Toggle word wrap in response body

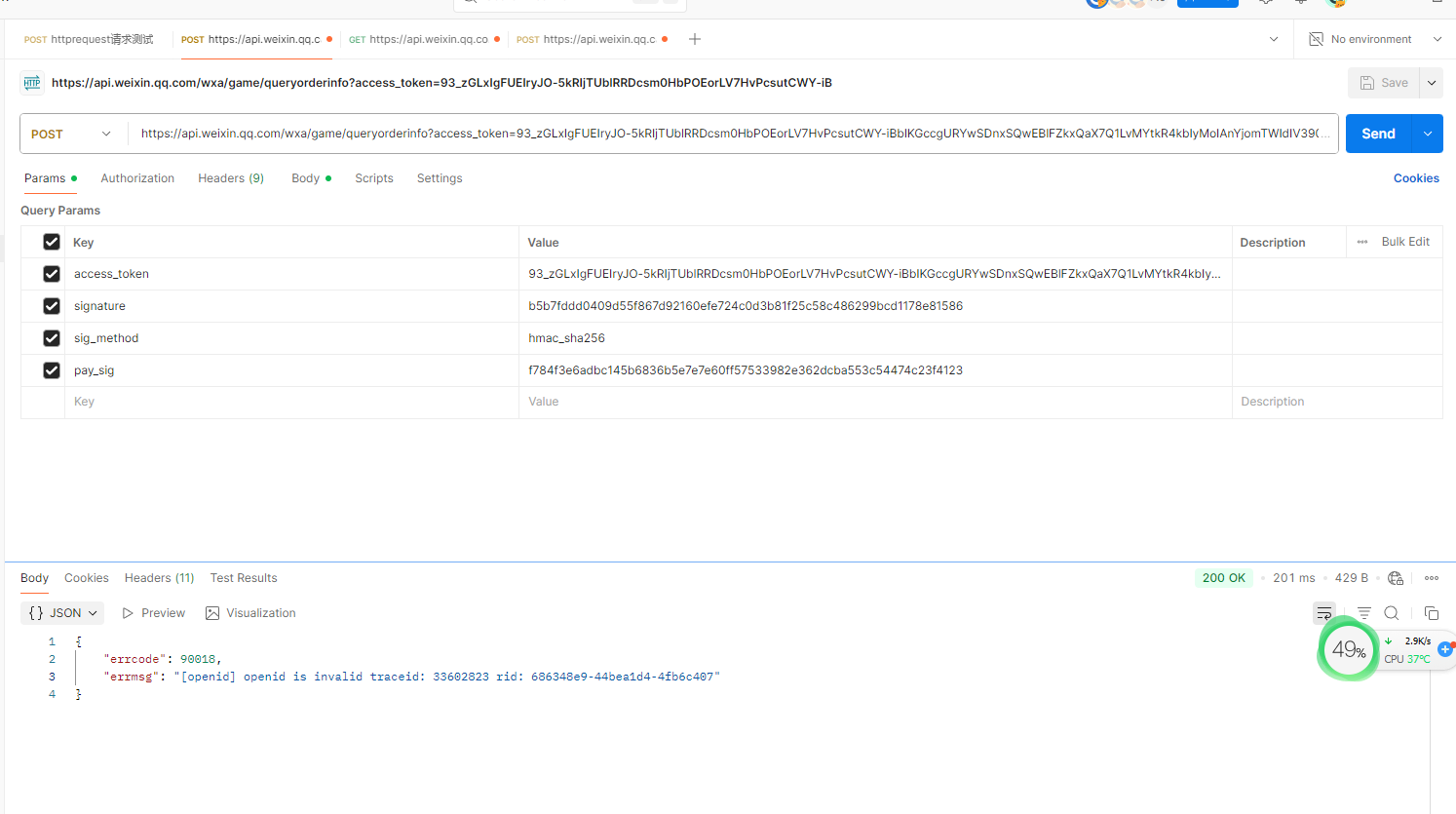click(1324, 613)
